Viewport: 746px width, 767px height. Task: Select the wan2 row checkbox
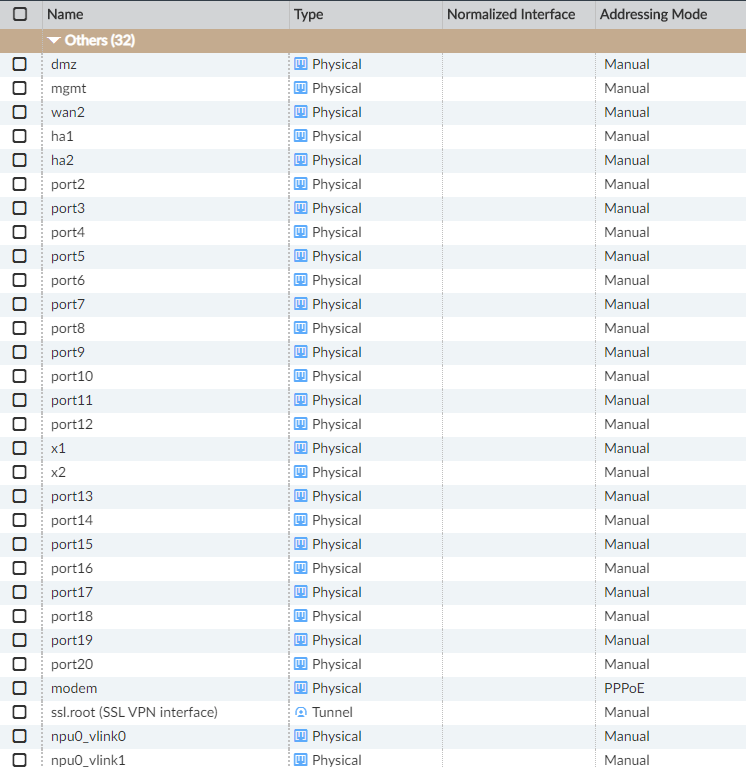(x=20, y=112)
